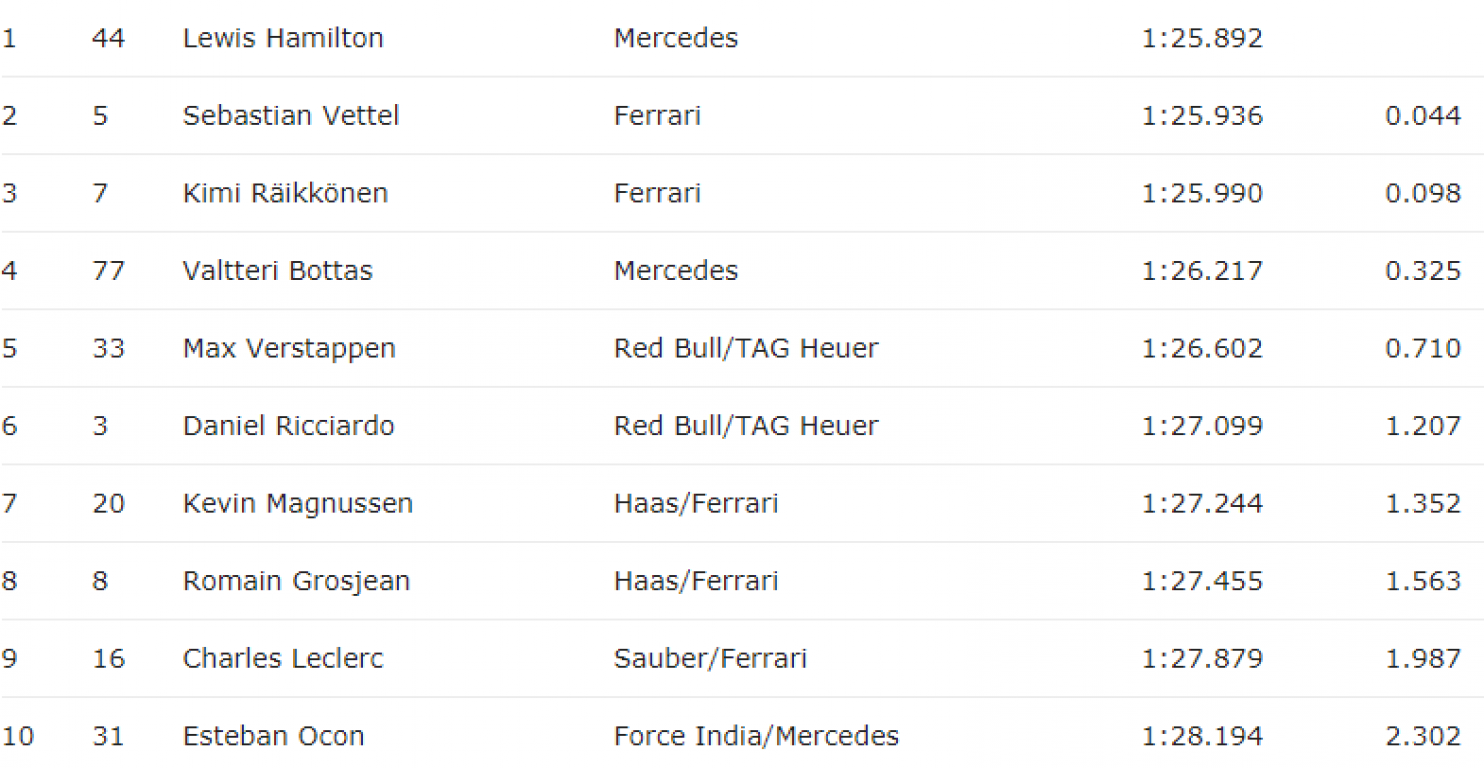Click the Max Verstappen entry
This screenshot has width=1484, height=768.
click(289, 349)
